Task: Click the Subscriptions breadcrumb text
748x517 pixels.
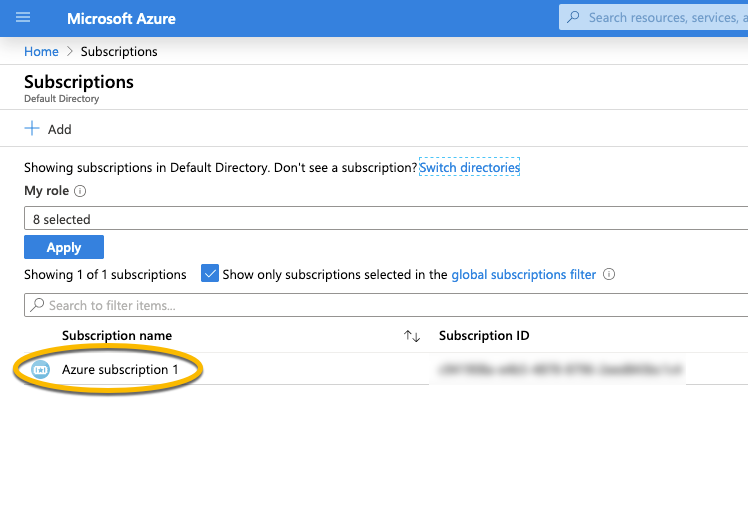Action: 119,52
